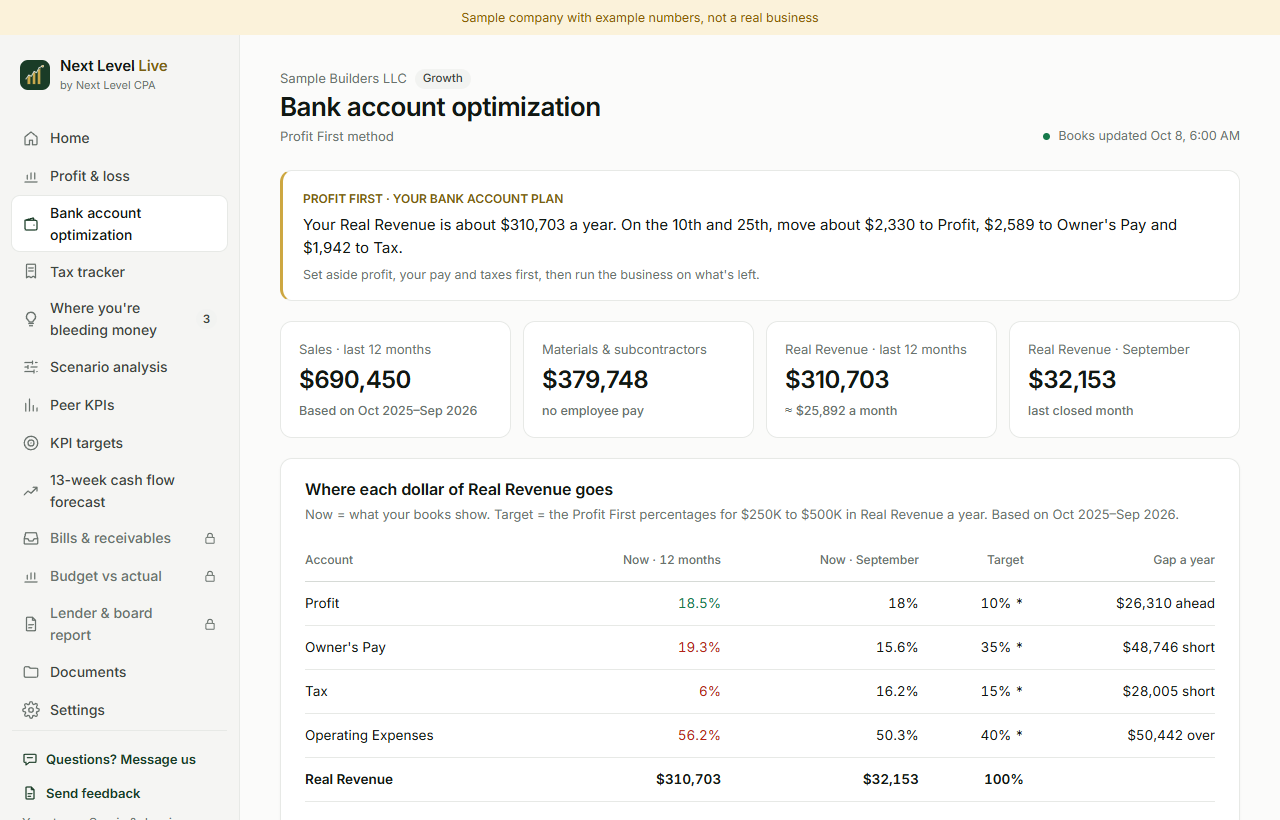Click the Operating Expenses 56.2% value

699,735
